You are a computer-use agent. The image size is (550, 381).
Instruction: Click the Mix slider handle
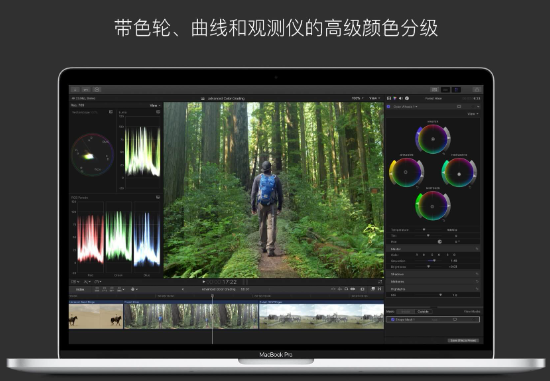(441, 295)
